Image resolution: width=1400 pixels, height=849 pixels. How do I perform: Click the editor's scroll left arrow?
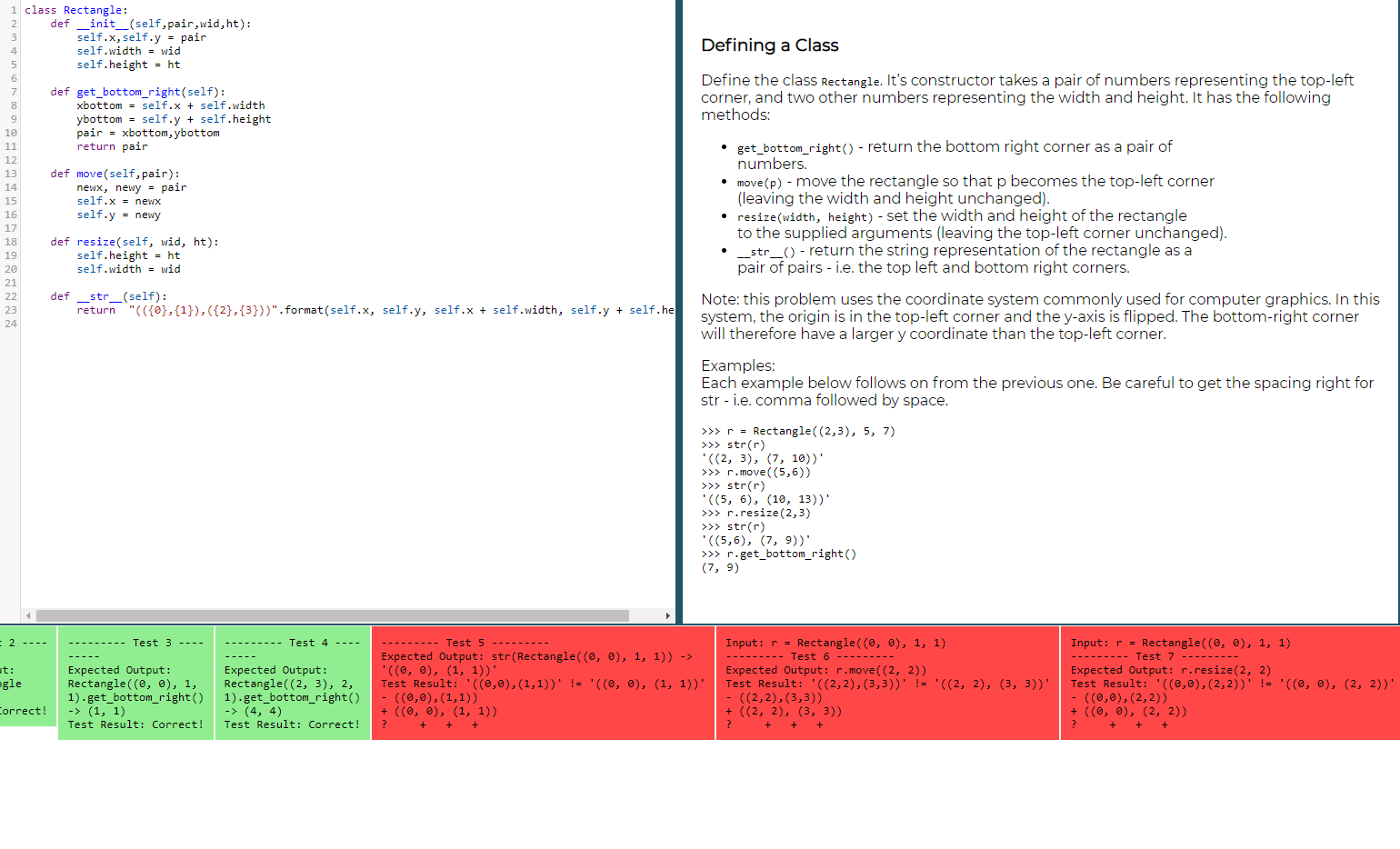tap(28, 616)
